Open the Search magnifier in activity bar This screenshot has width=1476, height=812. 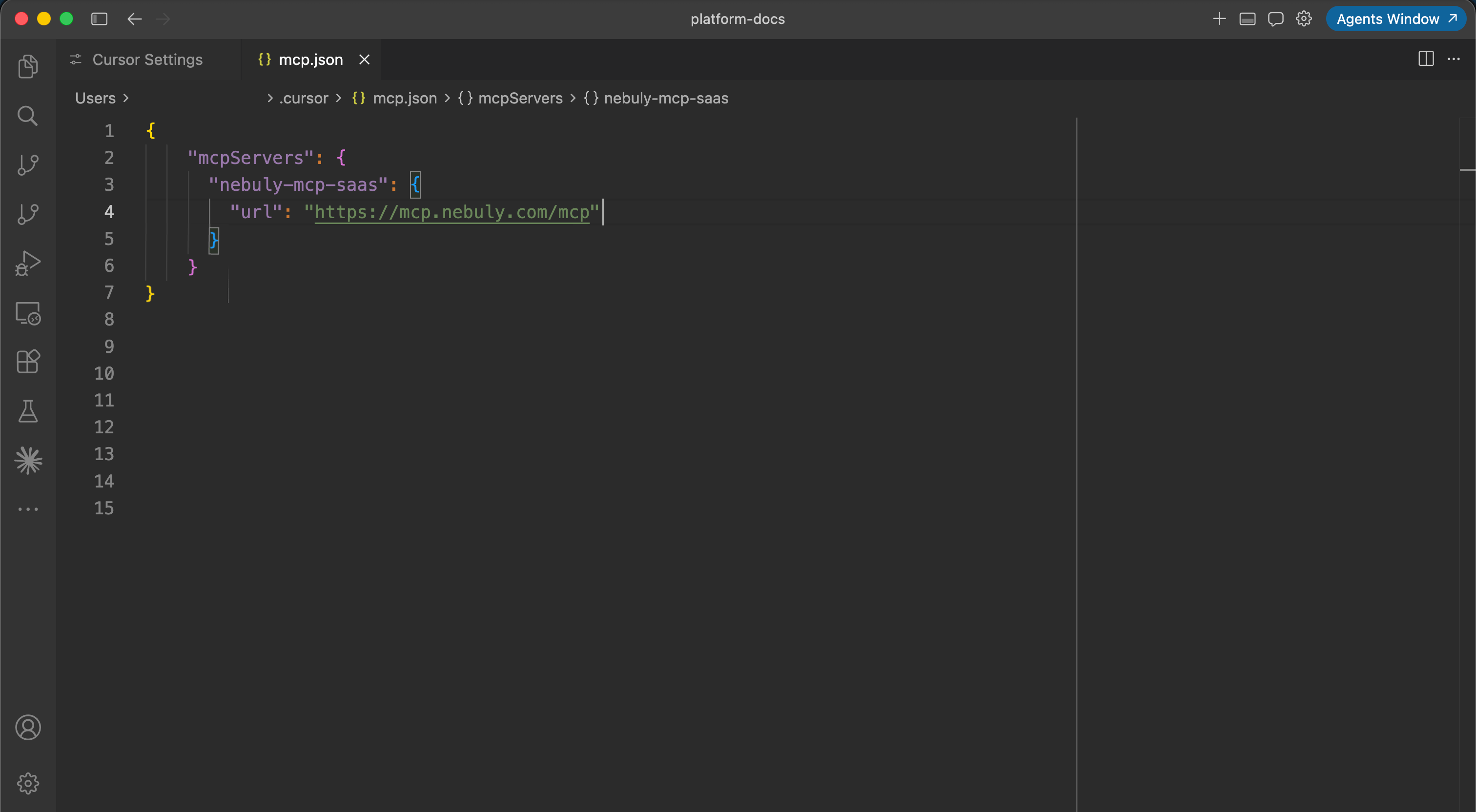tap(27, 116)
